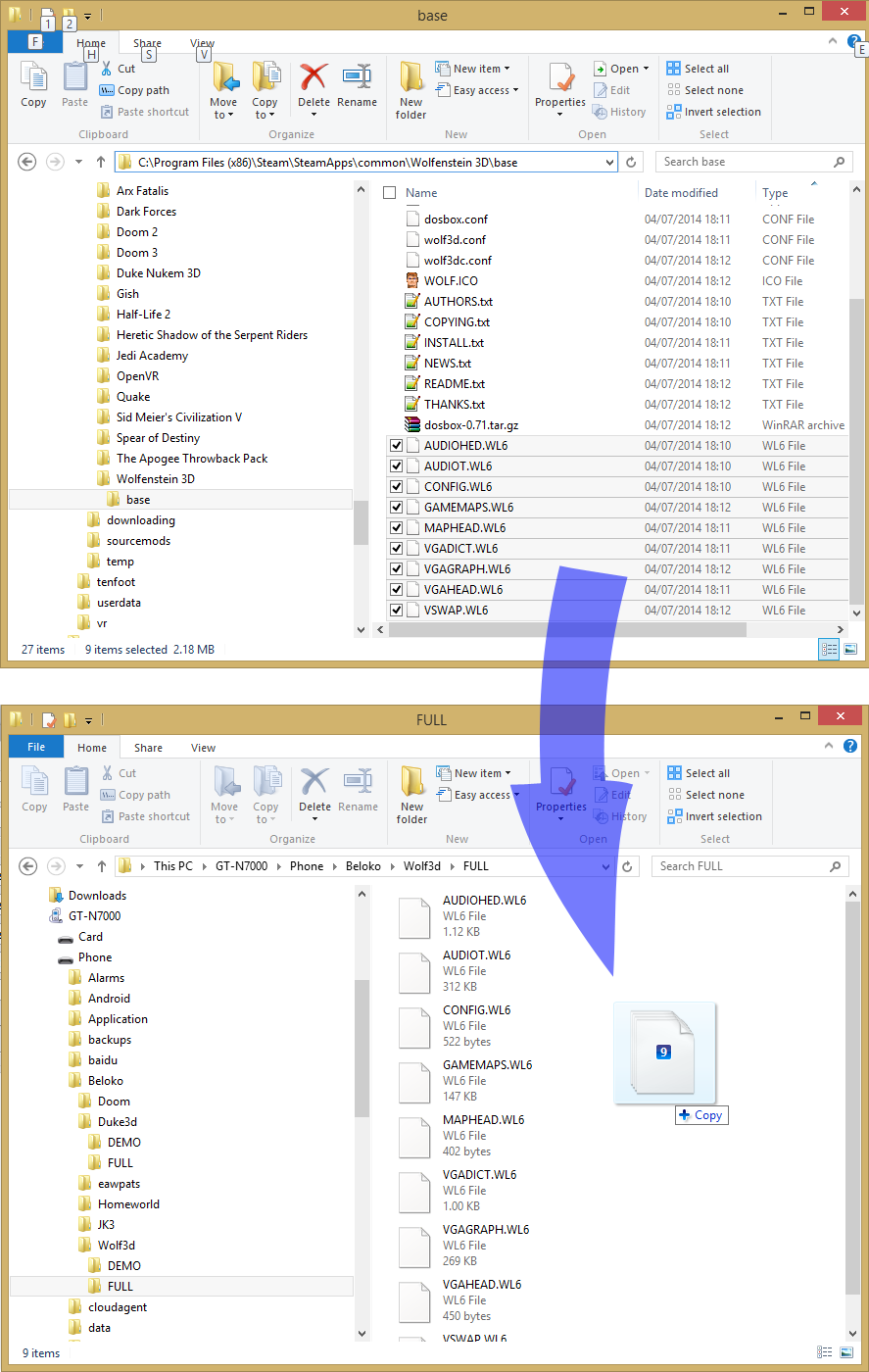
Task: Uncheck the AUDIOHED.WL6 checkbox
Action: tap(396, 446)
